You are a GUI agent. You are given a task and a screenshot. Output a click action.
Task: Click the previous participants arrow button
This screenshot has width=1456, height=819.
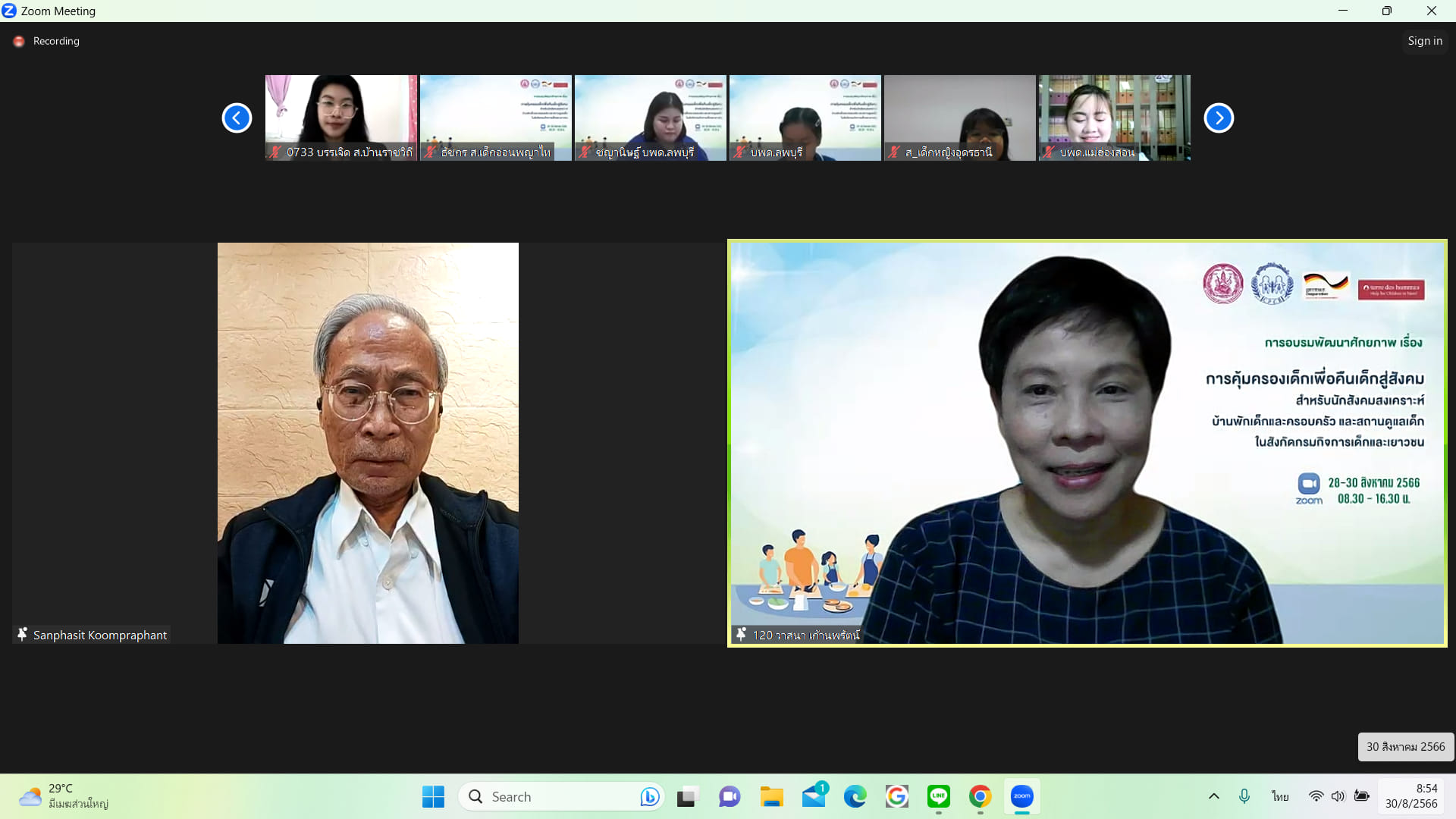pos(237,118)
